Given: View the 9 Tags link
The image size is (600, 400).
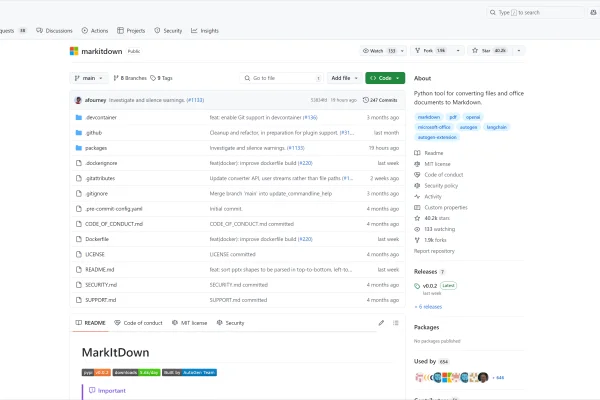Looking at the screenshot, I should [161, 78].
